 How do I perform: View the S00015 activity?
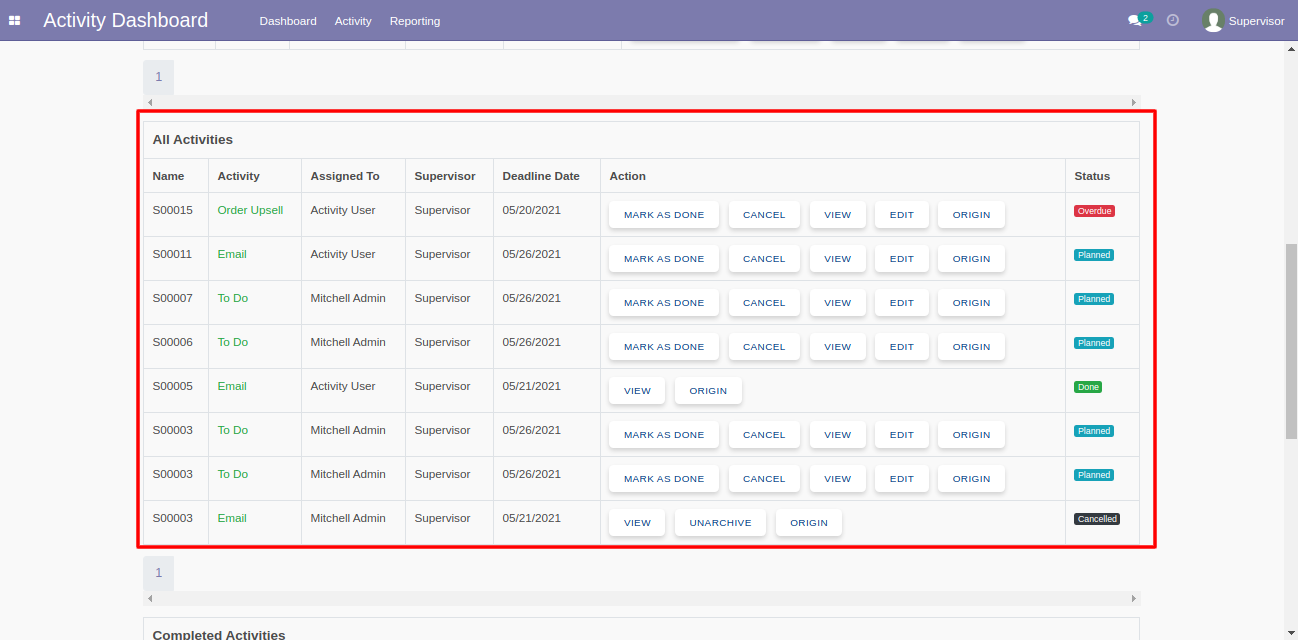838,215
